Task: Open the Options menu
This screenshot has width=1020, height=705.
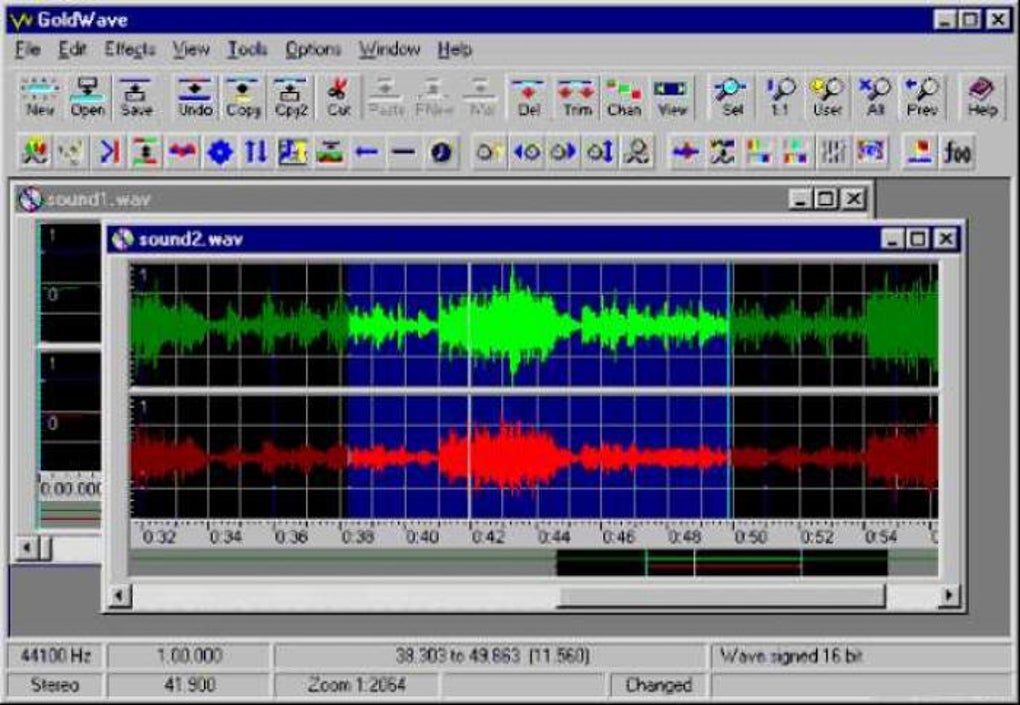Action: (313, 49)
